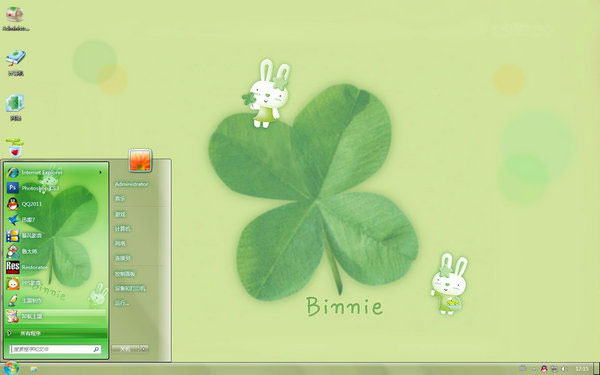Image resolution: width=600 pixels, height=375 pixels.
Task: Click the search programs and files box
Action: pyautogui.click(x=55, y=349)
